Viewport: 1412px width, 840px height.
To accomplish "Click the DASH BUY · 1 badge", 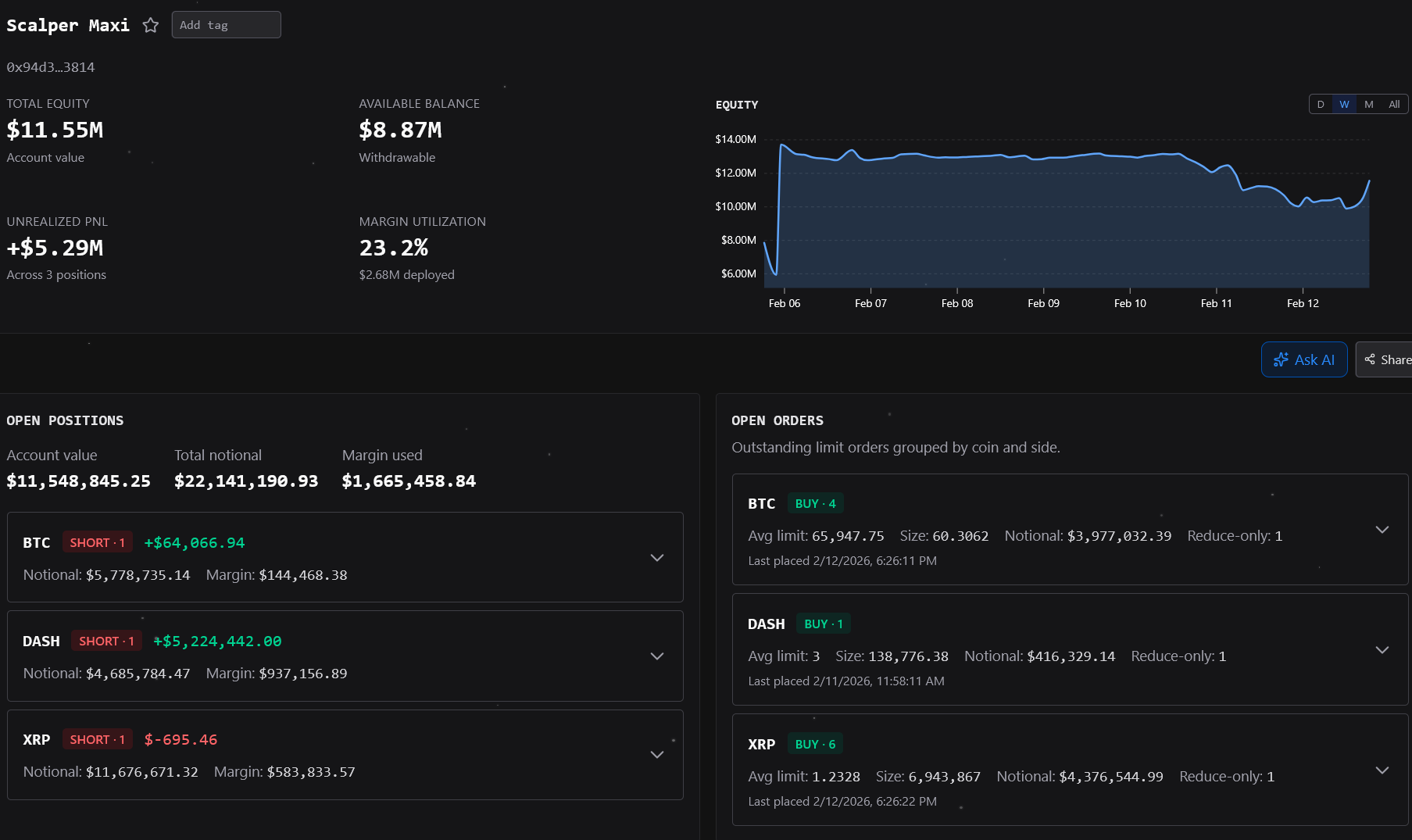I will click(x=824, y=624).
